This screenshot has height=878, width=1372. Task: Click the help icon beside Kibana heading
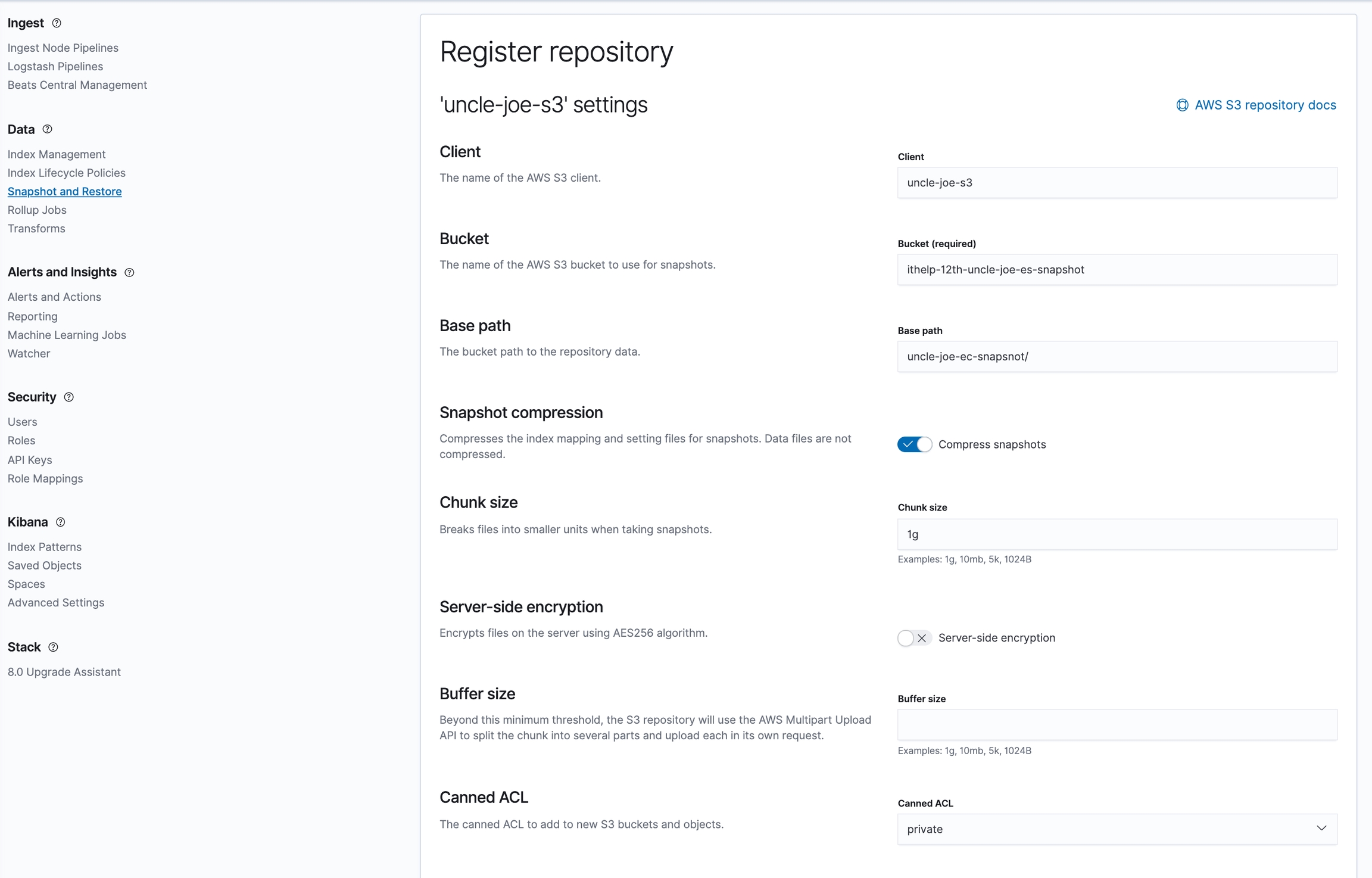click(61, 522)
